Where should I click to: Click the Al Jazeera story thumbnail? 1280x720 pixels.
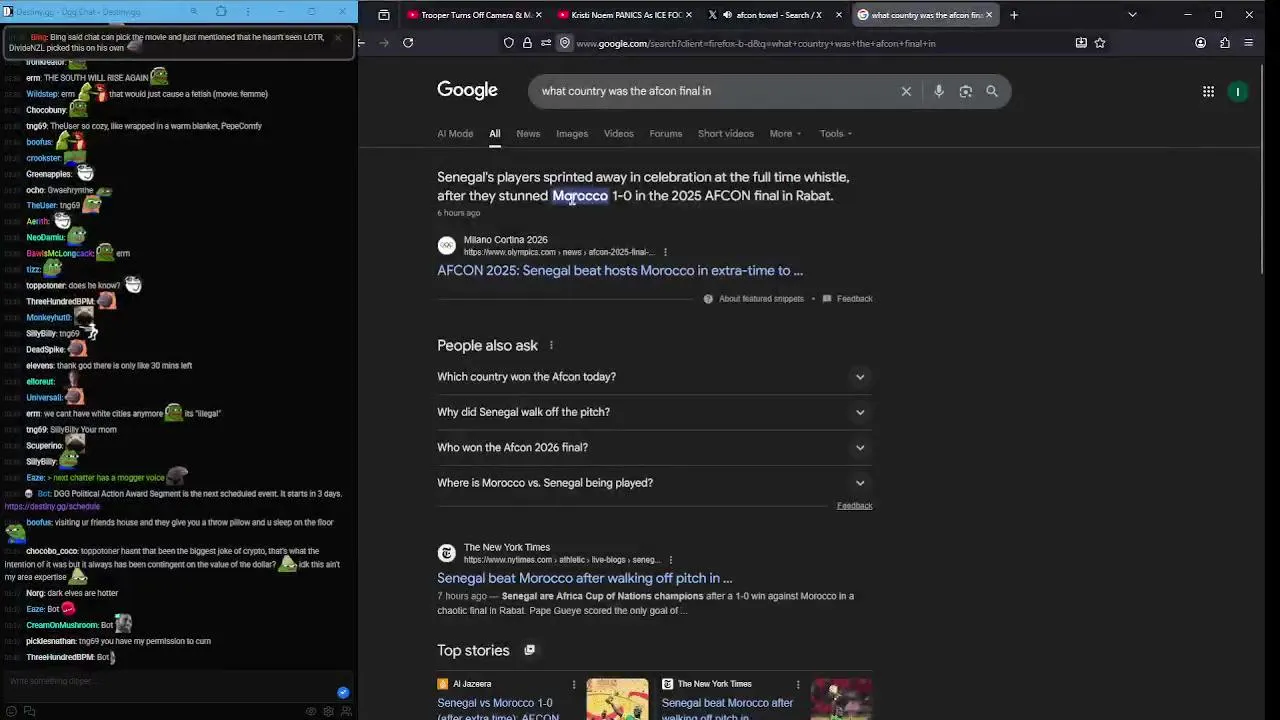point(617,699)
